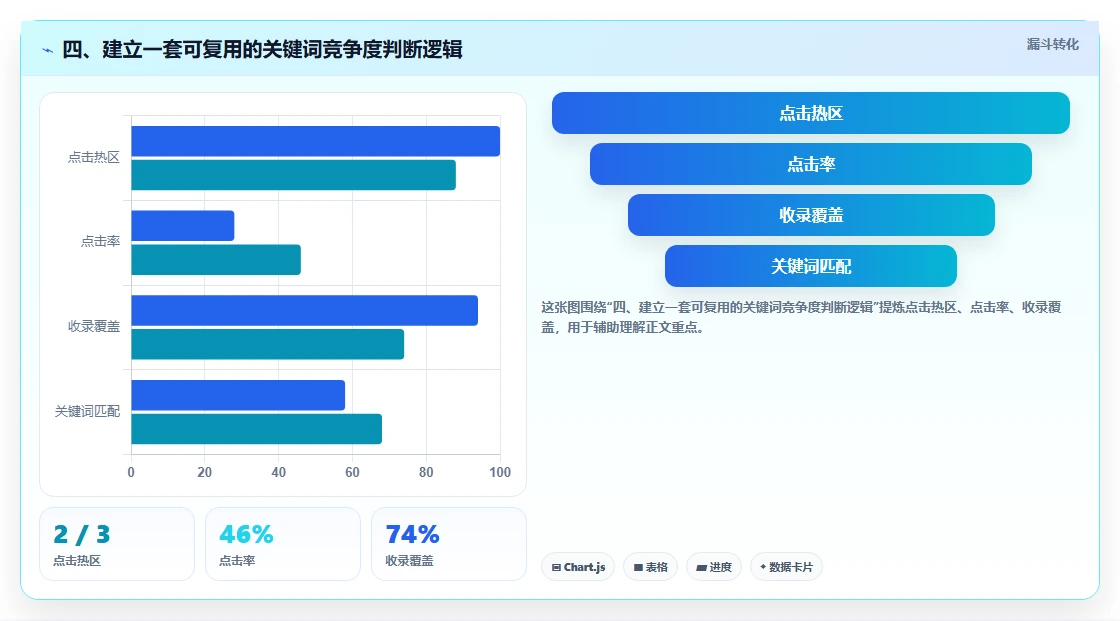
Task: Click the 漏斗转化 tag in the header
Action: pyautogui.click(x=1052, y=44)
